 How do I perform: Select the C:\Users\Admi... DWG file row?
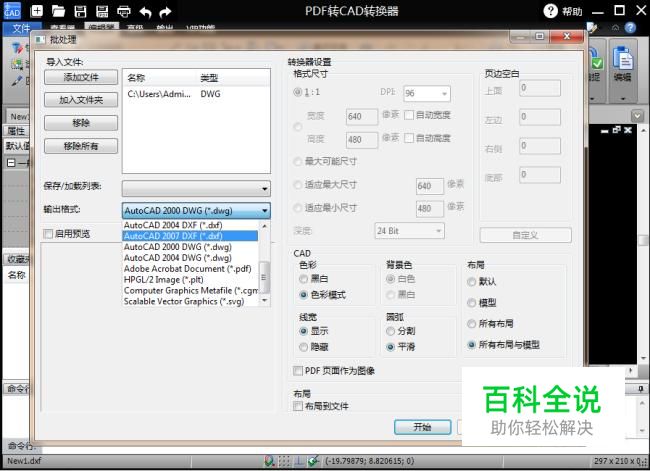196,94
